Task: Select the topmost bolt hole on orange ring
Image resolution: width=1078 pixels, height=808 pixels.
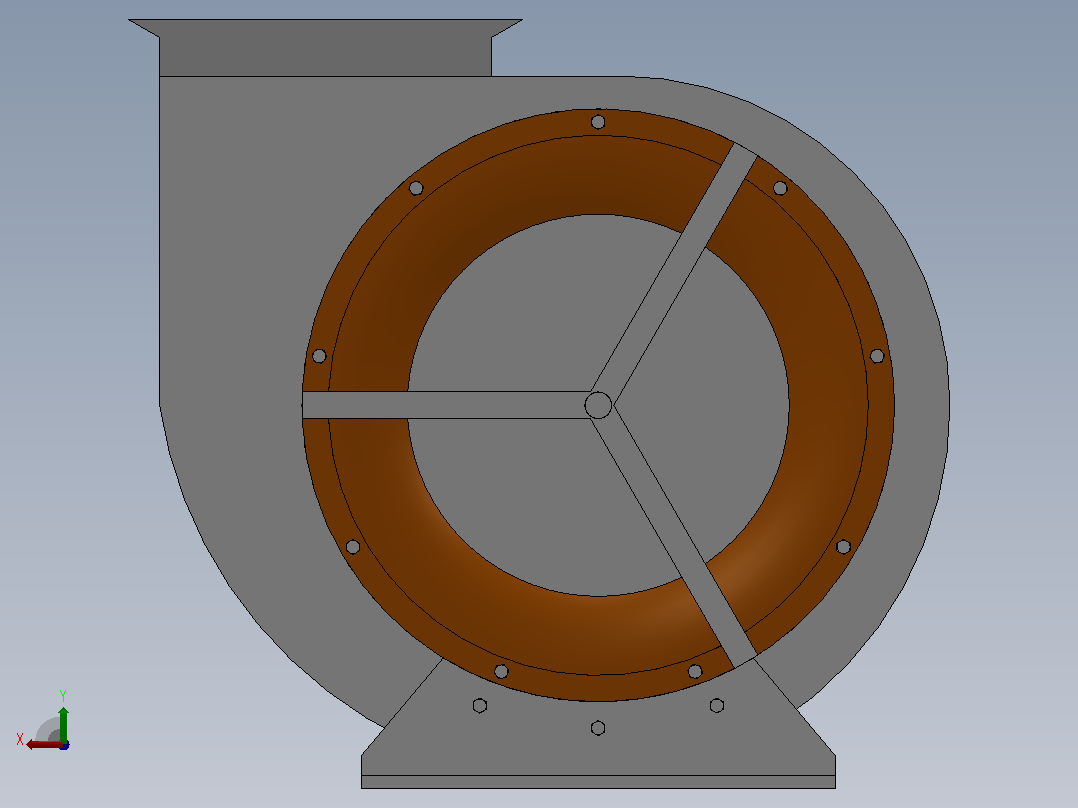Action: coord(598,122)
